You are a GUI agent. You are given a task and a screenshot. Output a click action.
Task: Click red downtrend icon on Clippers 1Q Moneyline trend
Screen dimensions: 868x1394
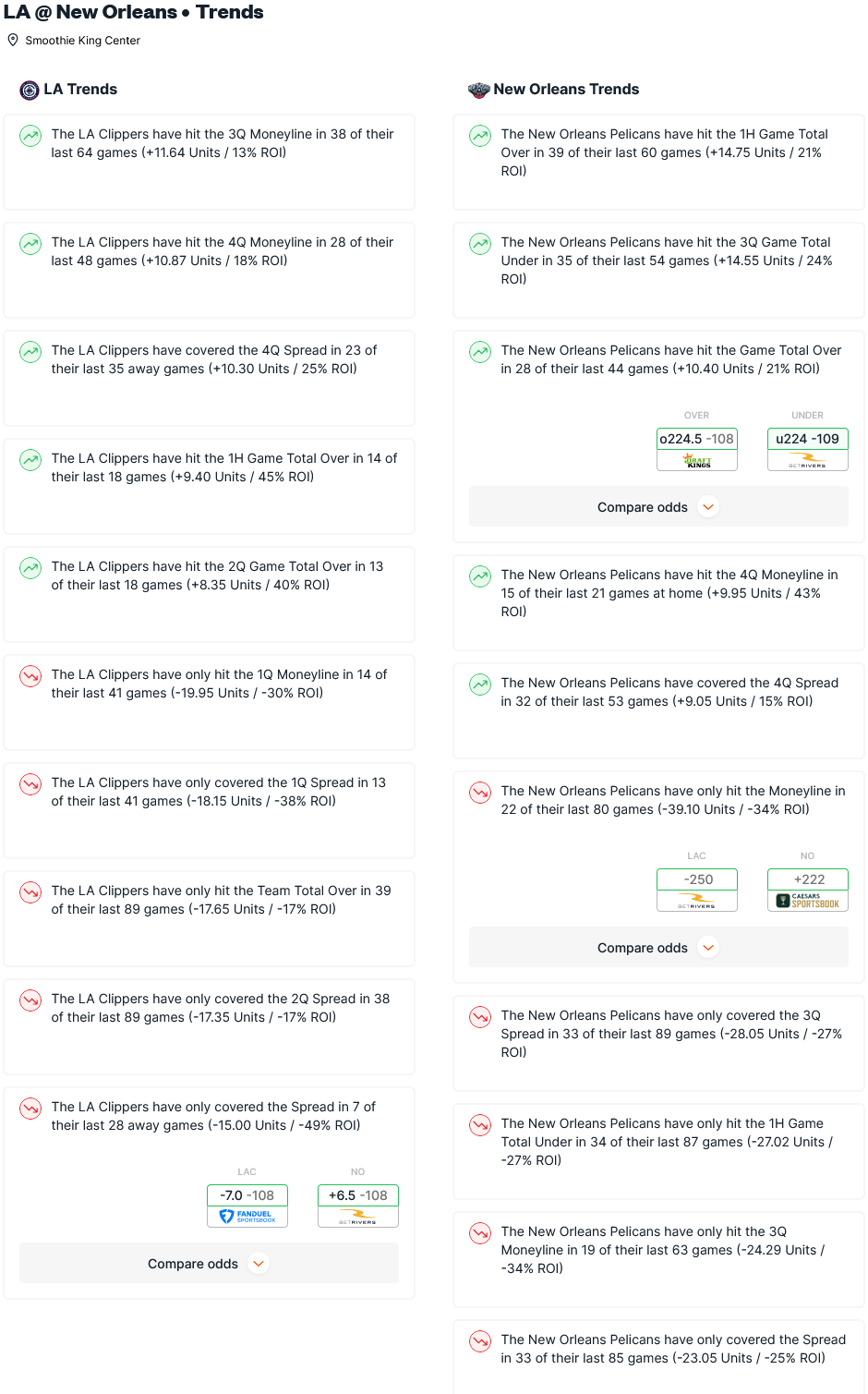point(30,676)
